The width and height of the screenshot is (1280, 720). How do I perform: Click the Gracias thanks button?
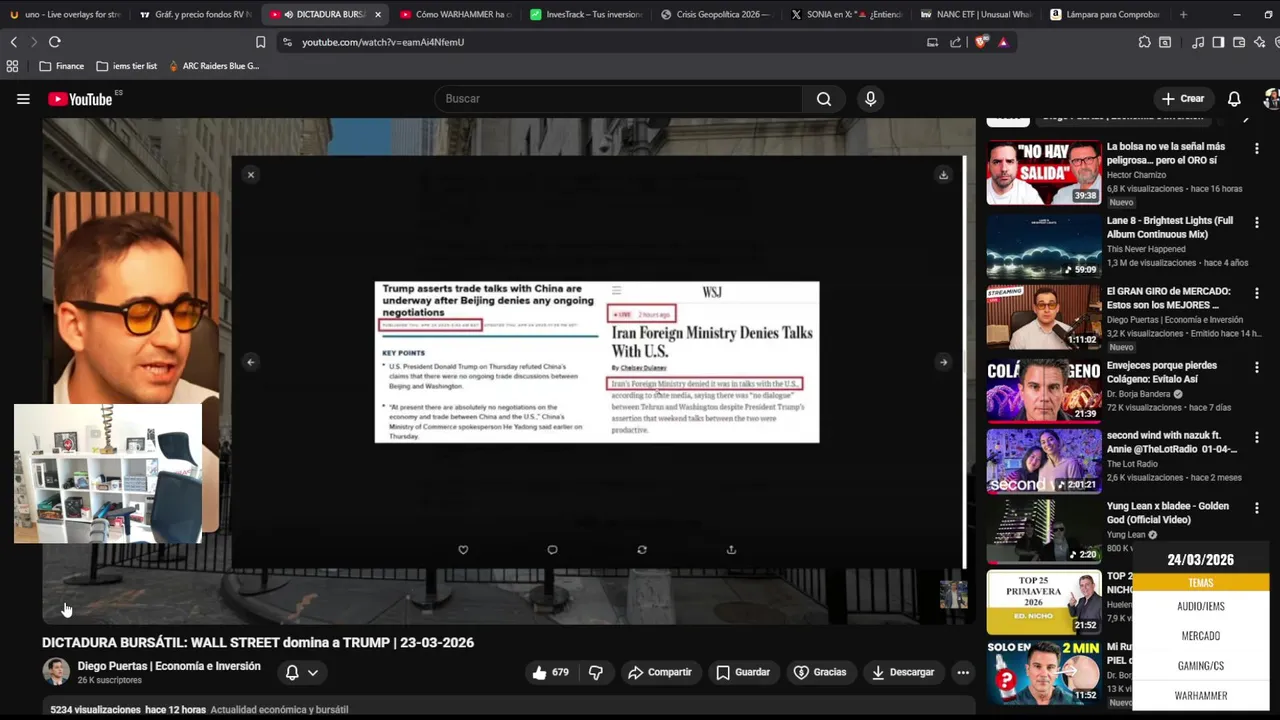pos(820,673)
